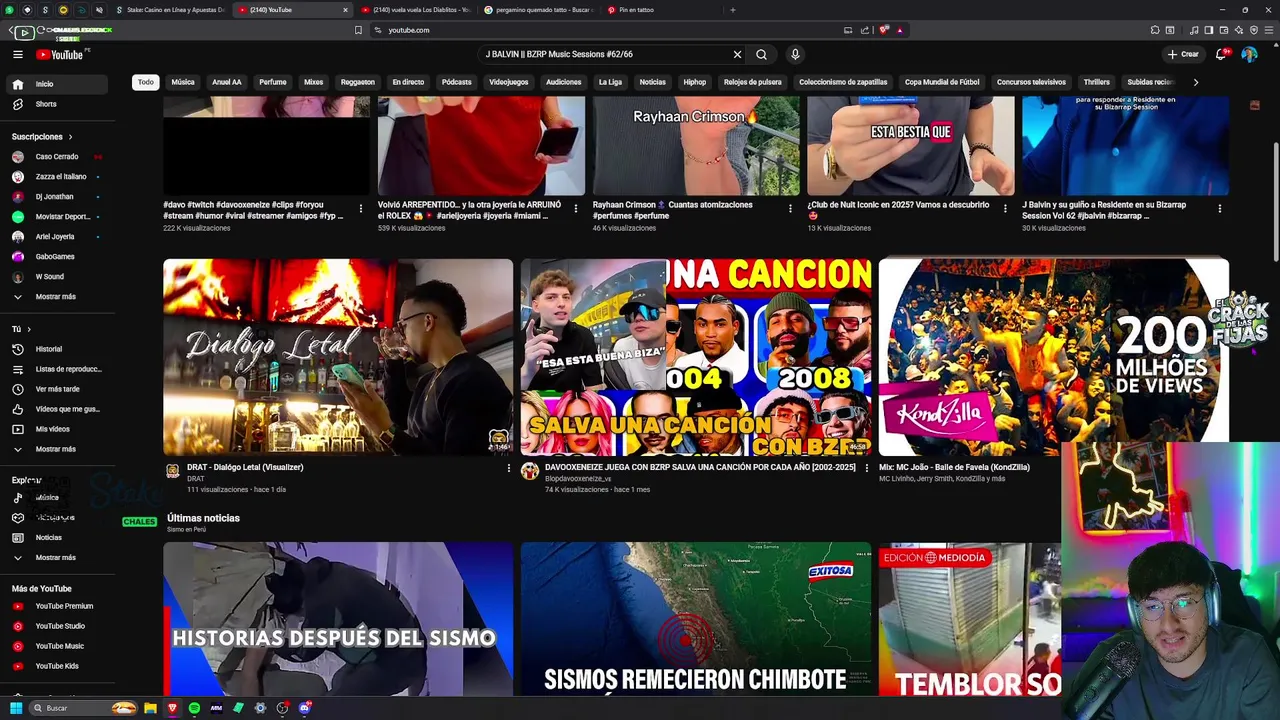Open options for Club de Nuit Iconic video
1280x720 pixels.
(x=1005, y=209)
